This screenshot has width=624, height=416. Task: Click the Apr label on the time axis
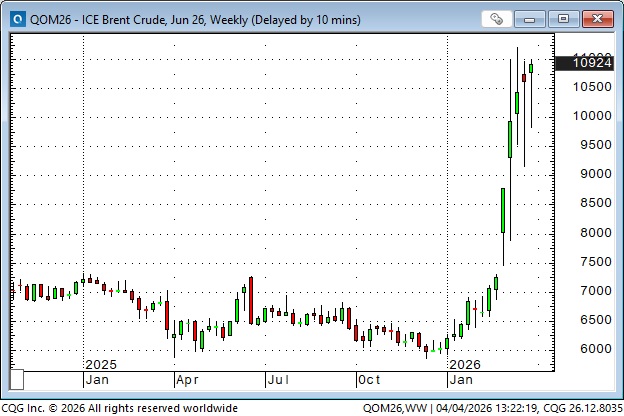pos(187,380)
